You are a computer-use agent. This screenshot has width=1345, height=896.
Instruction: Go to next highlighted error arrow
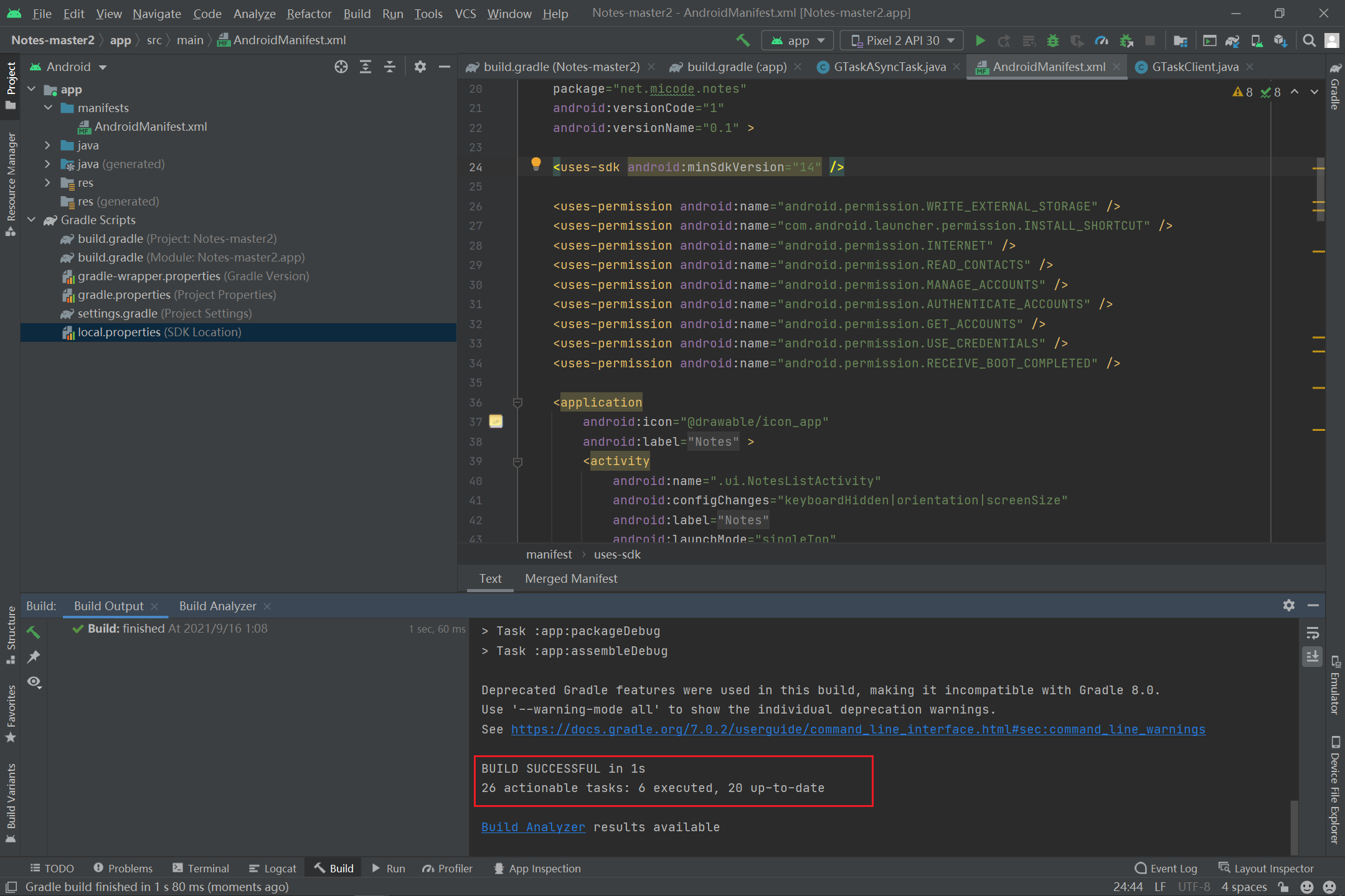click(x=1314, y=92)
